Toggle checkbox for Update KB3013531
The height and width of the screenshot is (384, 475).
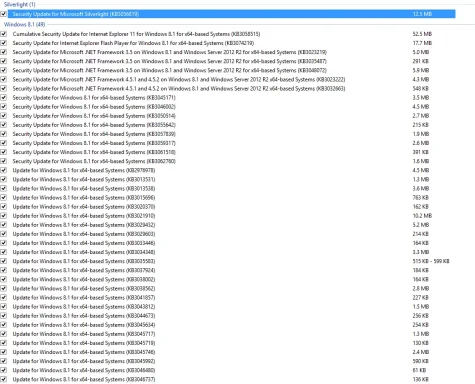pyautogui.click(x=4, y=179)
